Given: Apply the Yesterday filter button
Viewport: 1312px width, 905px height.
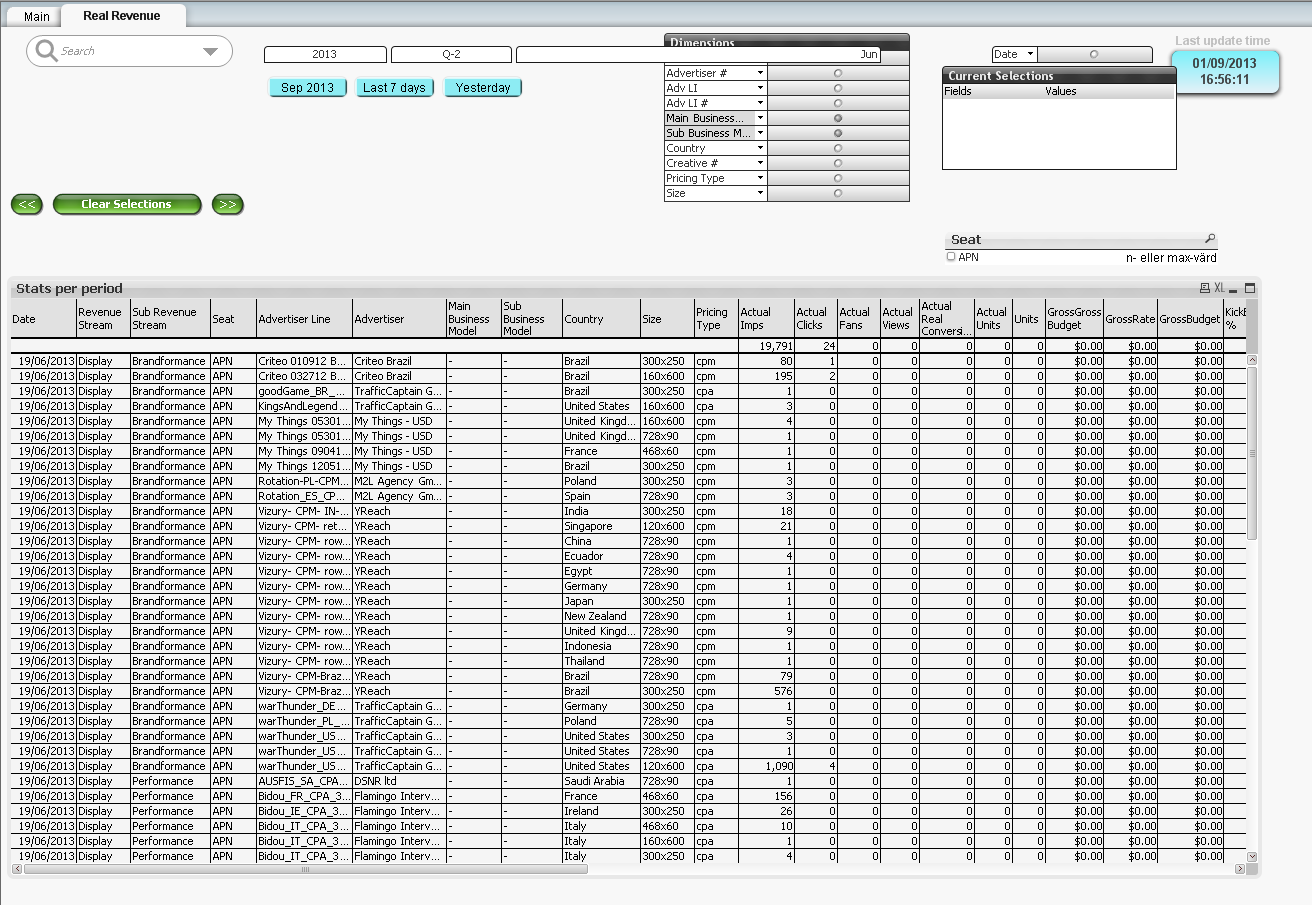Looking at the screenshot, I should point(483,88).
